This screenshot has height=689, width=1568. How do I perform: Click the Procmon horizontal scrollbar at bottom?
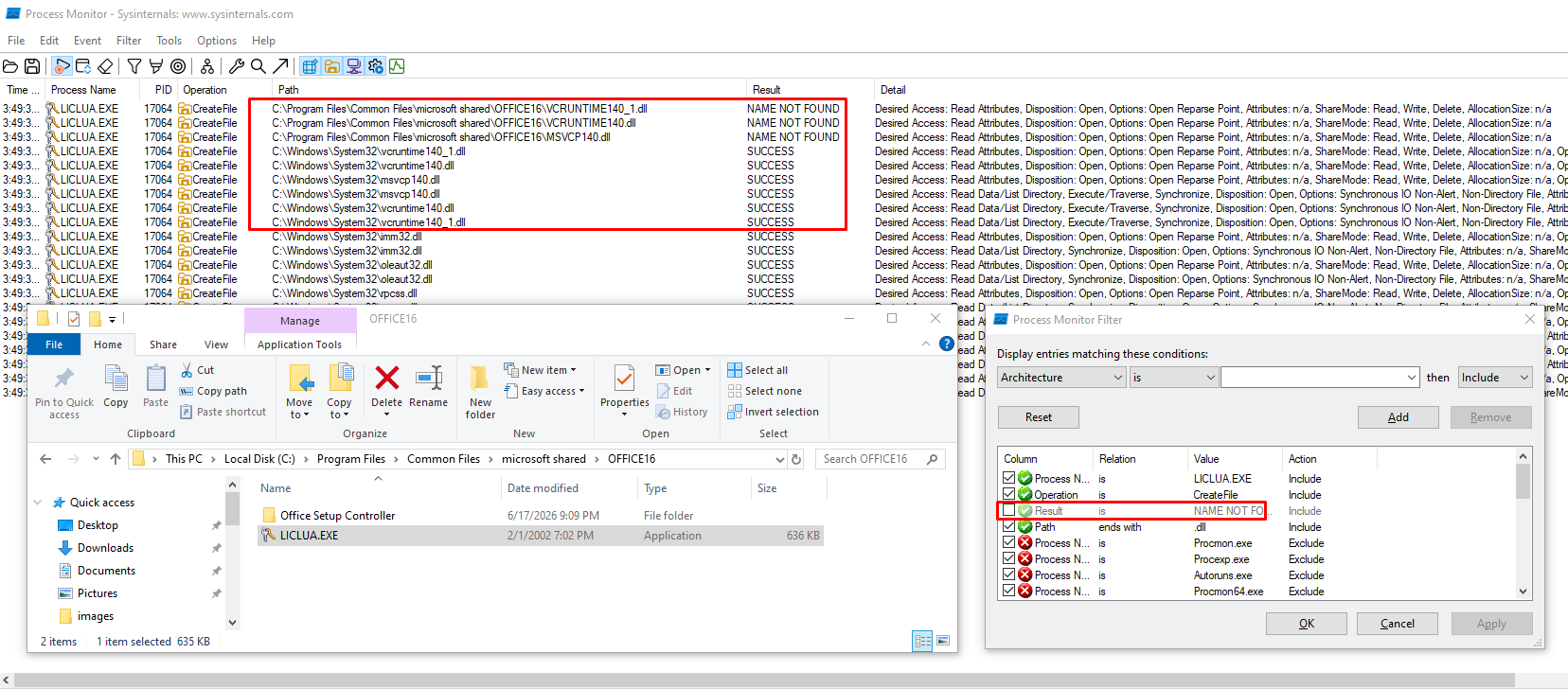(x=764, y=680)
